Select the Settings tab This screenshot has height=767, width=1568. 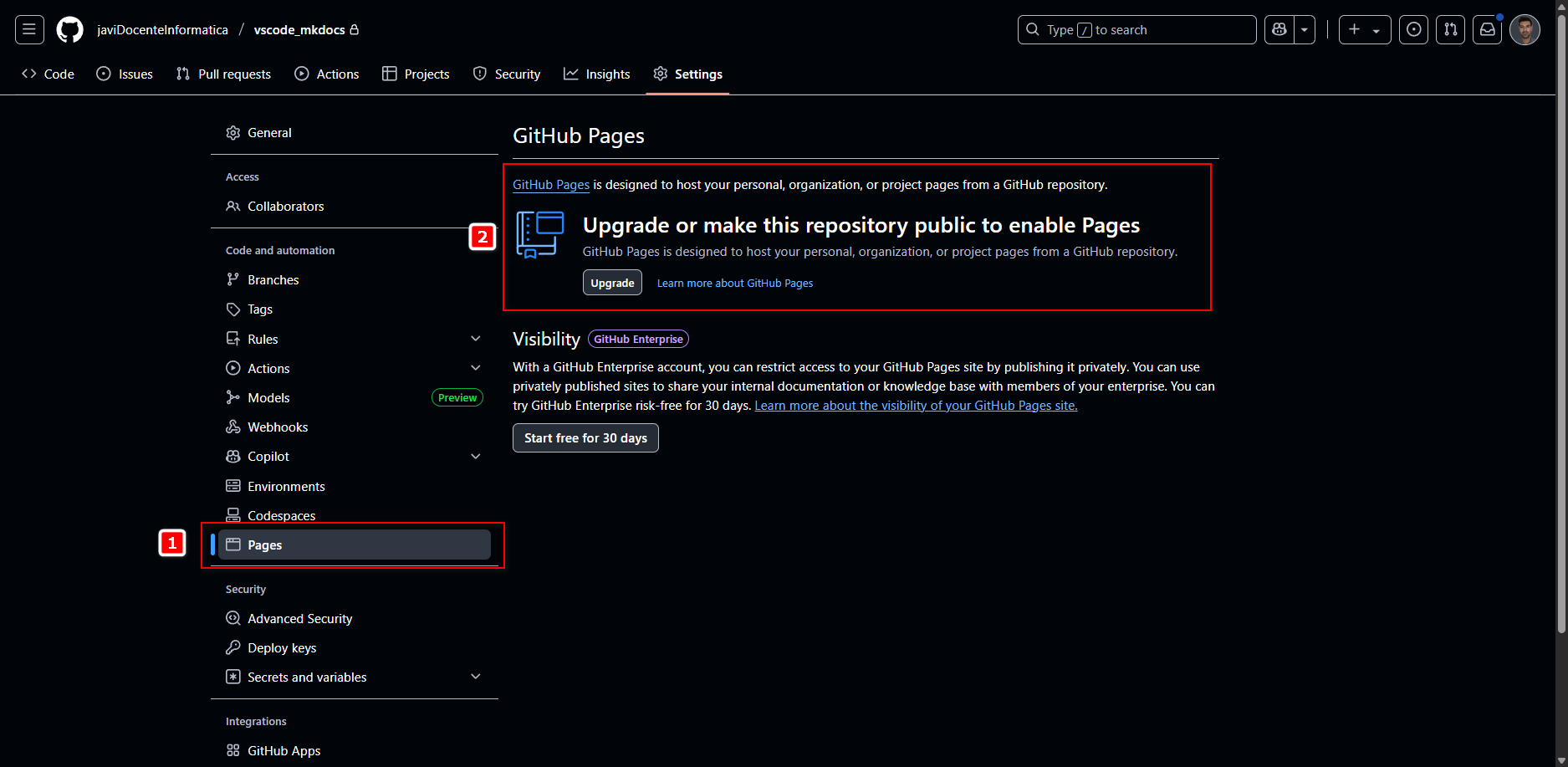tap(687, 74)
